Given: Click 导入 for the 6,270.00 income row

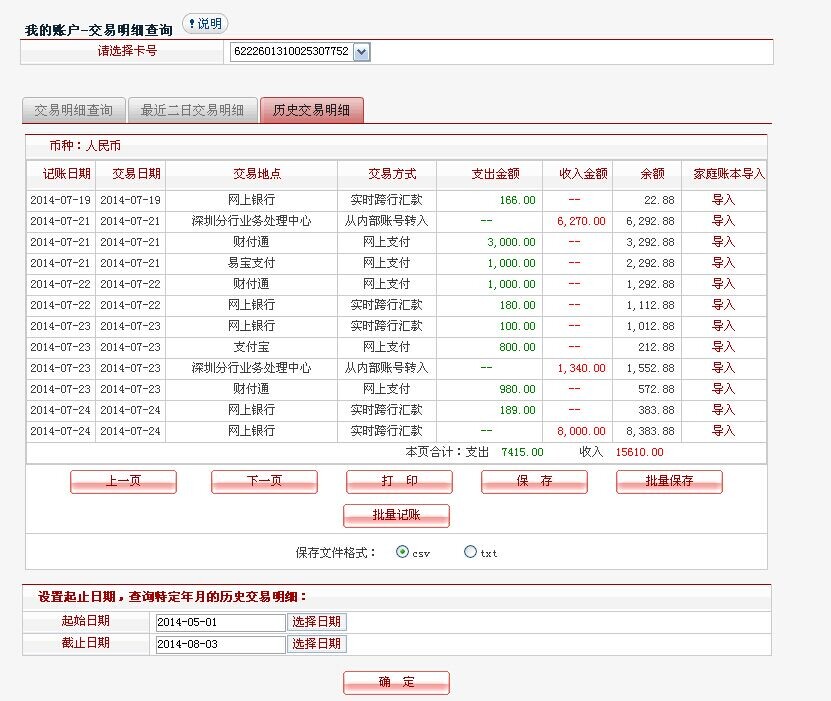Looking at the screenshot, I should click(x=723, y=221).
